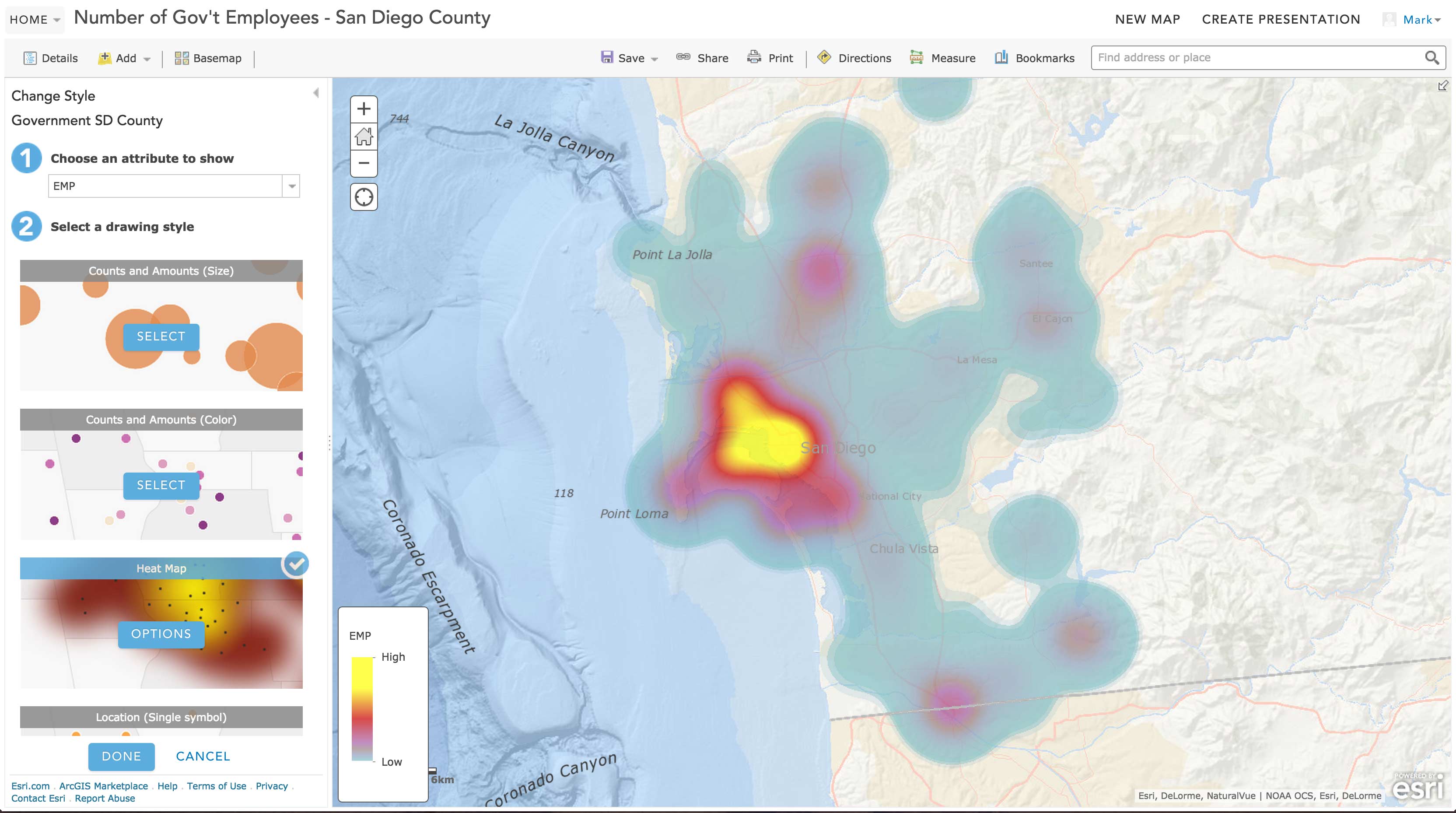Click the EMP High-Low legend gradient
The height and width of the screenshot is (813, 1456).
pos(362,710)
